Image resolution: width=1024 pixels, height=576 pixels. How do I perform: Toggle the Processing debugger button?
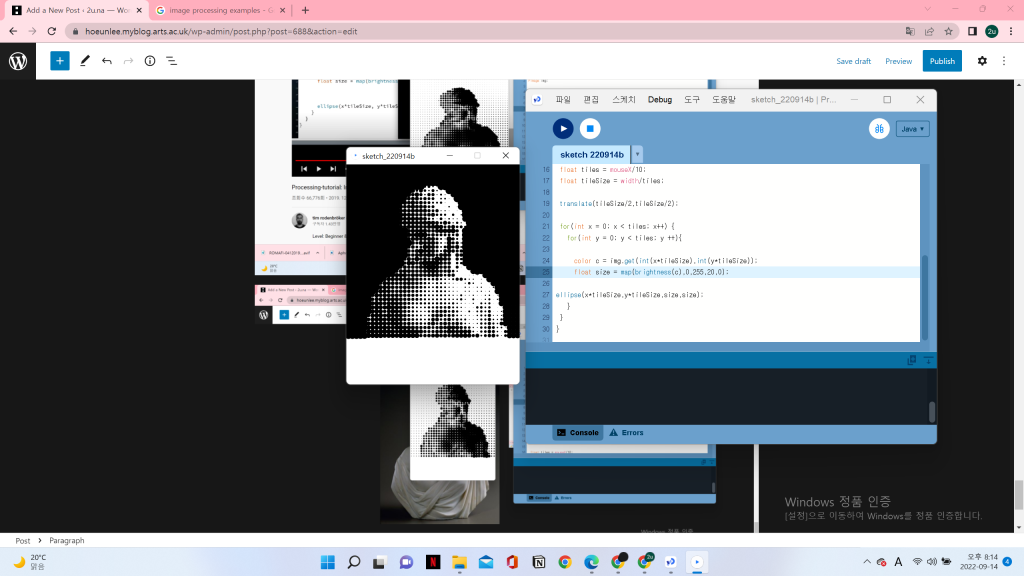click(x=879, y=129)
